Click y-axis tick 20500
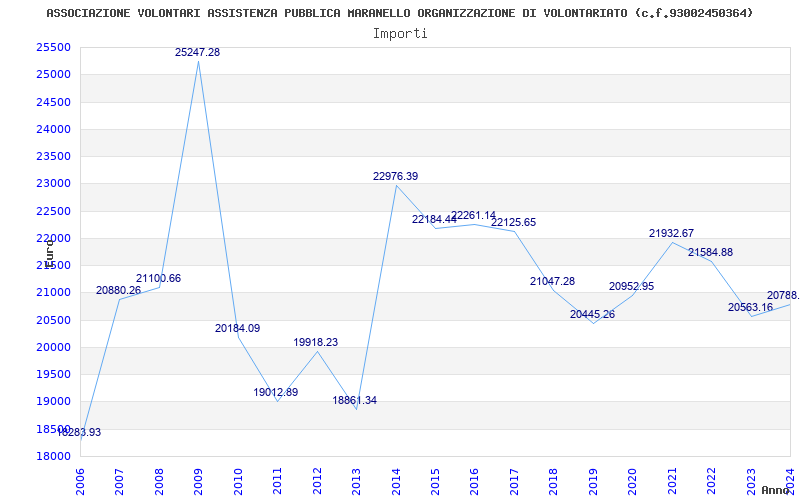The width and height of the screenshot is (800, 500). click(53, 320)
